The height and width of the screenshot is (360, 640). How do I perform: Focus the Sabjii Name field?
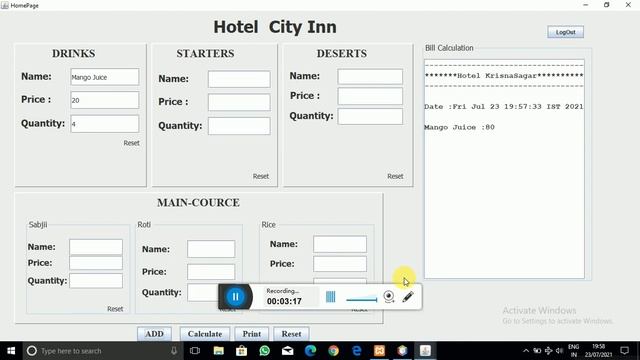[x=96, y=247]
